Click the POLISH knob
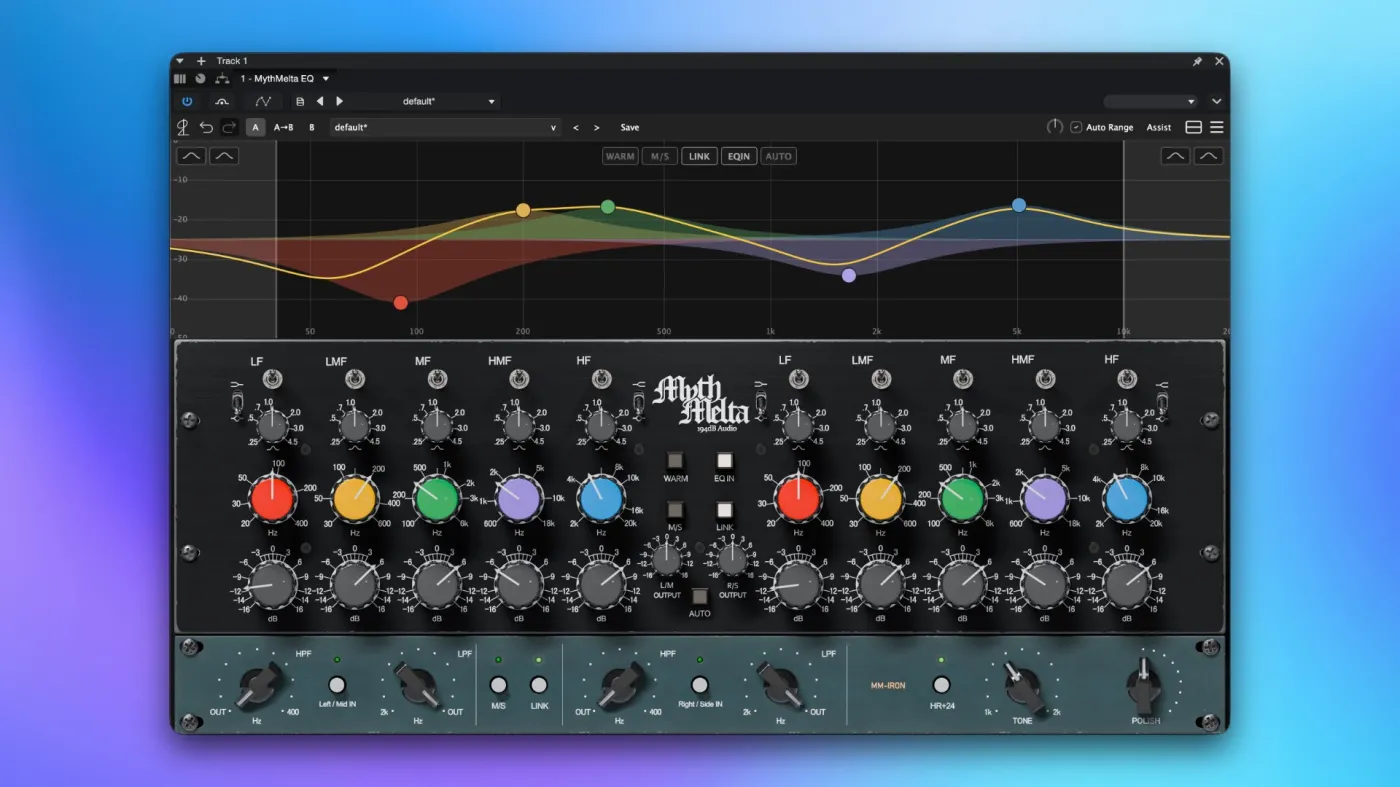This screenshot has width=1400, height=787. [x=1146, y=685]
